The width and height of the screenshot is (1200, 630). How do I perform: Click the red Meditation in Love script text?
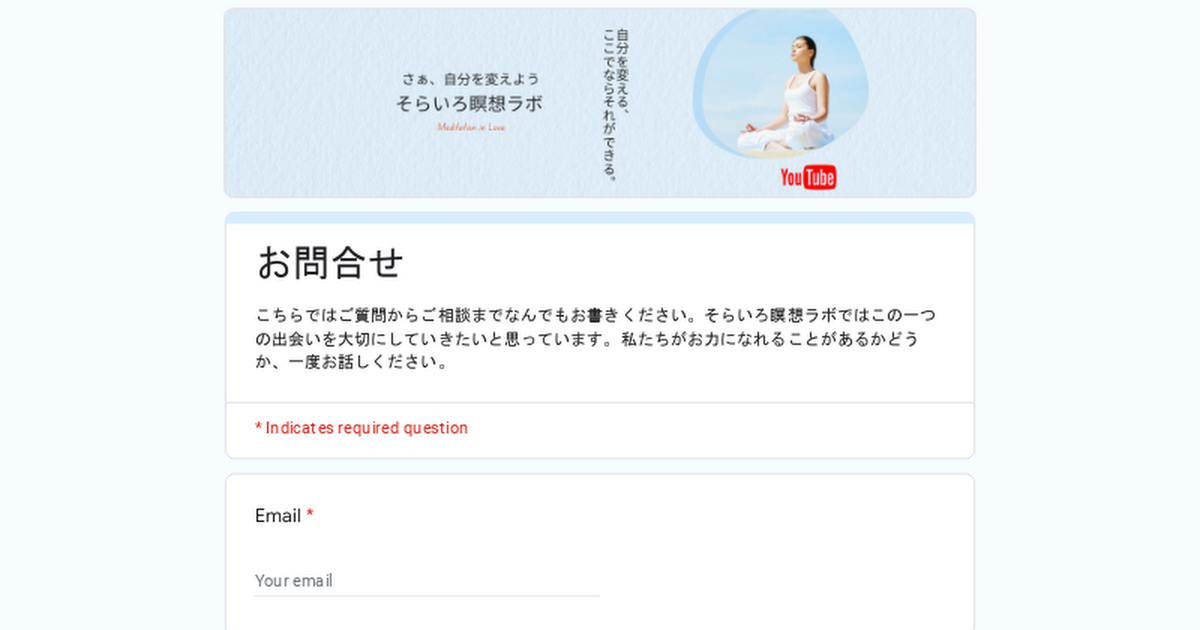(x=471, y=127)
